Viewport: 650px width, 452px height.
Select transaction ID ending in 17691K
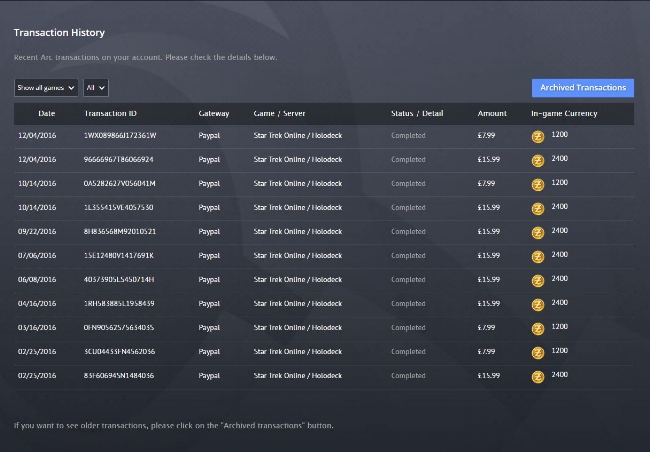[119, 255]
